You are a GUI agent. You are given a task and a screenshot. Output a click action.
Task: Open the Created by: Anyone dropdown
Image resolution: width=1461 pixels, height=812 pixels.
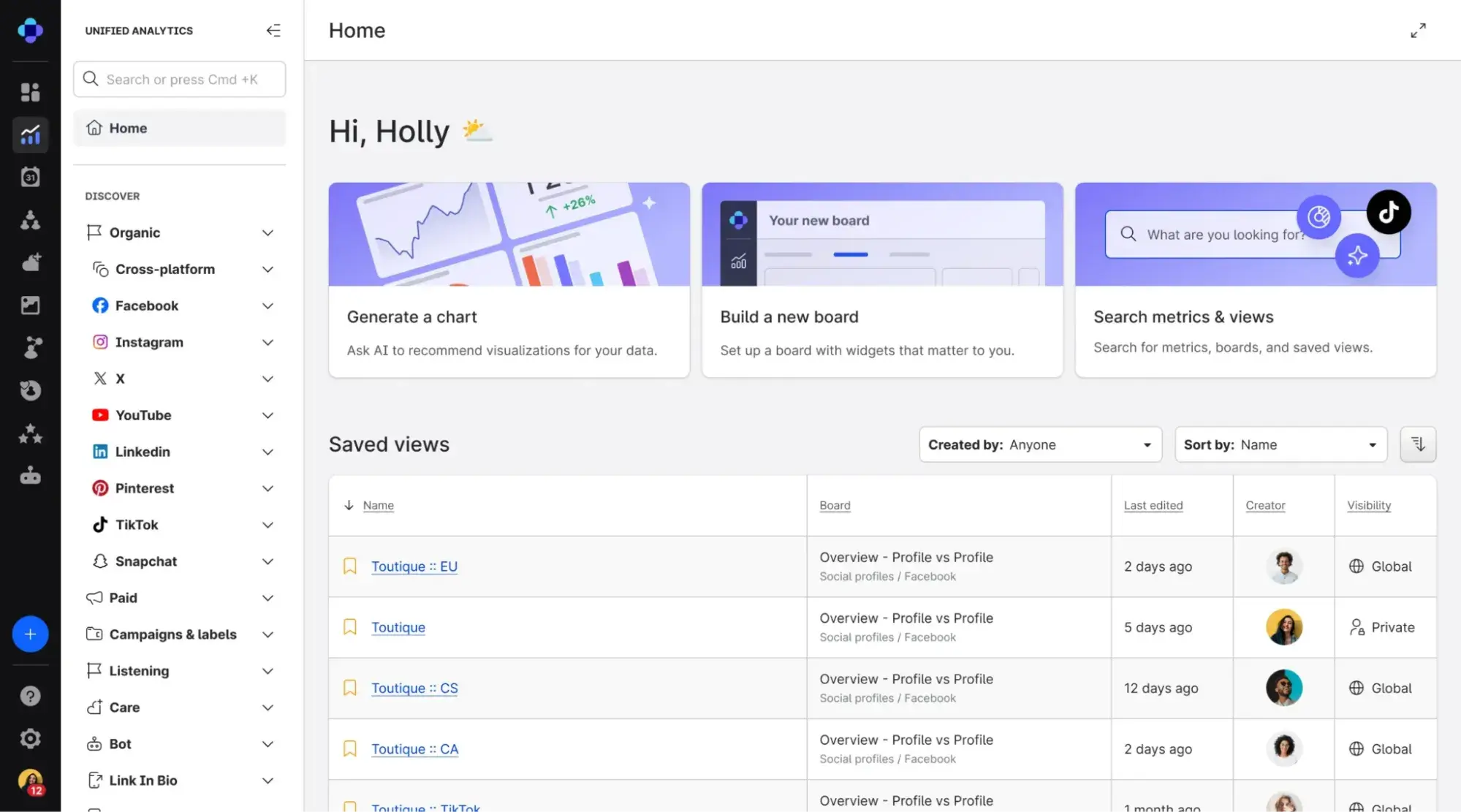pyautogui.click(x=1041, y=444)
